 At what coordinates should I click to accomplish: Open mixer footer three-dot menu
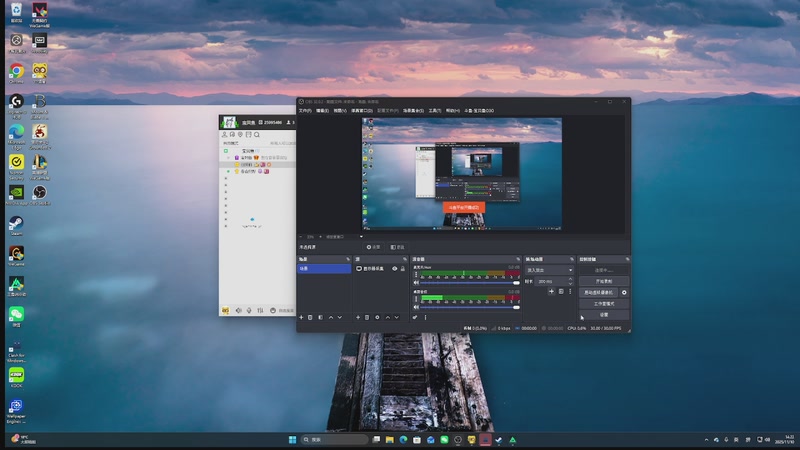point(425,317)
